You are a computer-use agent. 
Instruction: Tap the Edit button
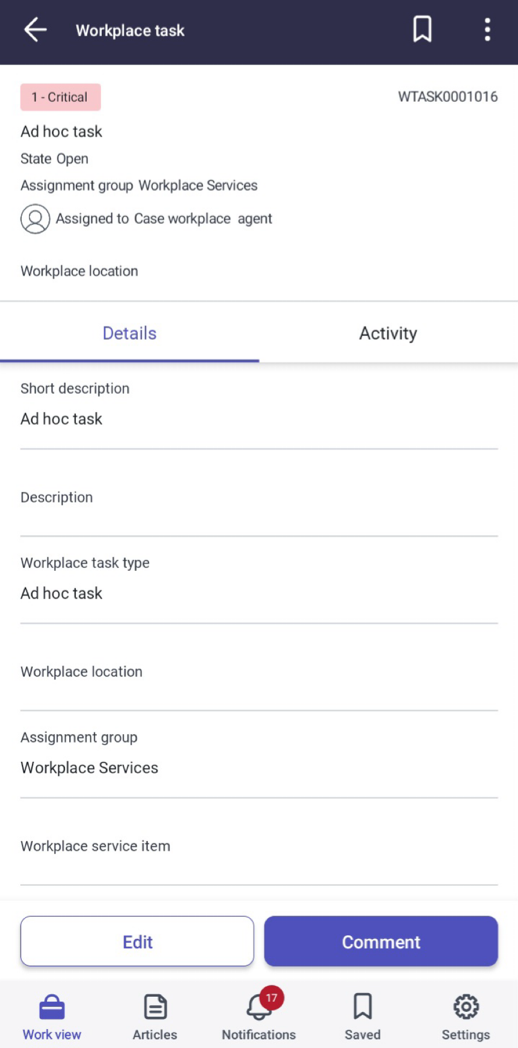click(x=137, y=941)
